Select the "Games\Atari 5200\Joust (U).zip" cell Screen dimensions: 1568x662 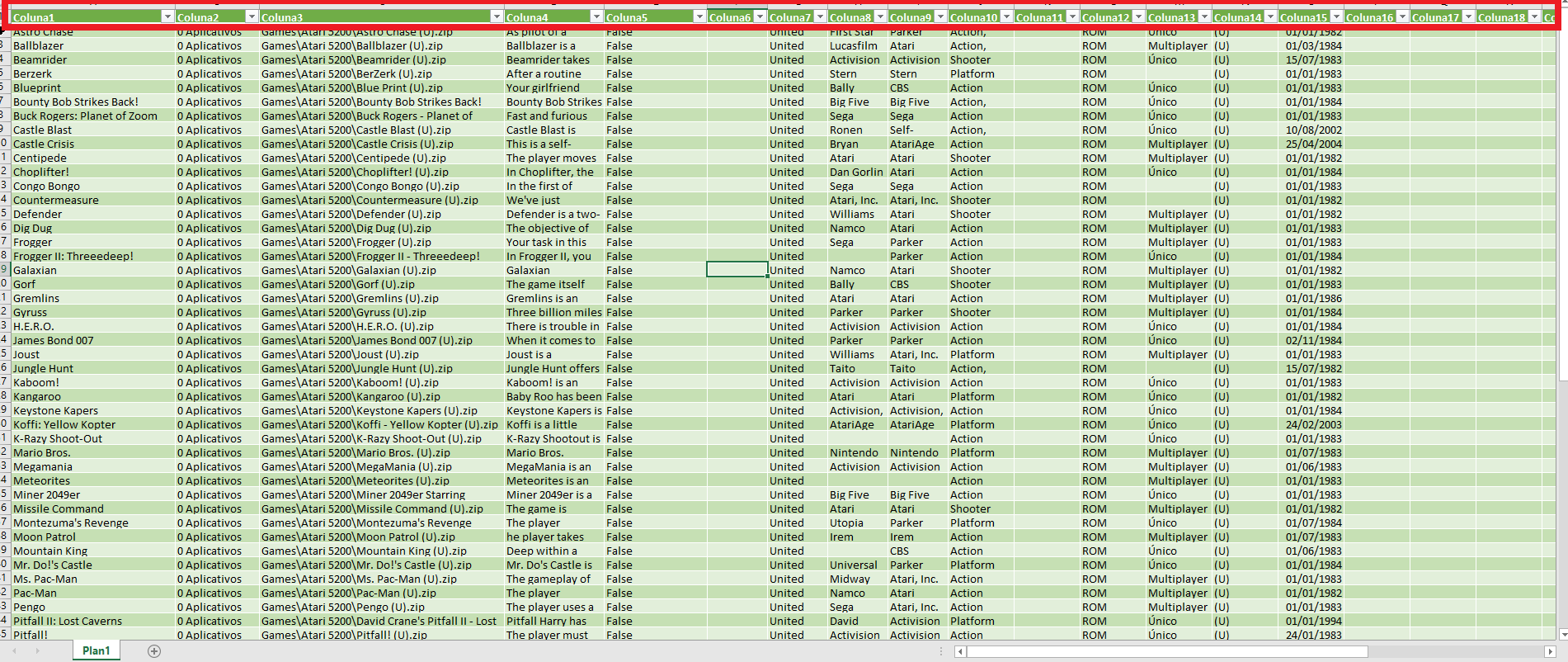[x=382, y=354]
